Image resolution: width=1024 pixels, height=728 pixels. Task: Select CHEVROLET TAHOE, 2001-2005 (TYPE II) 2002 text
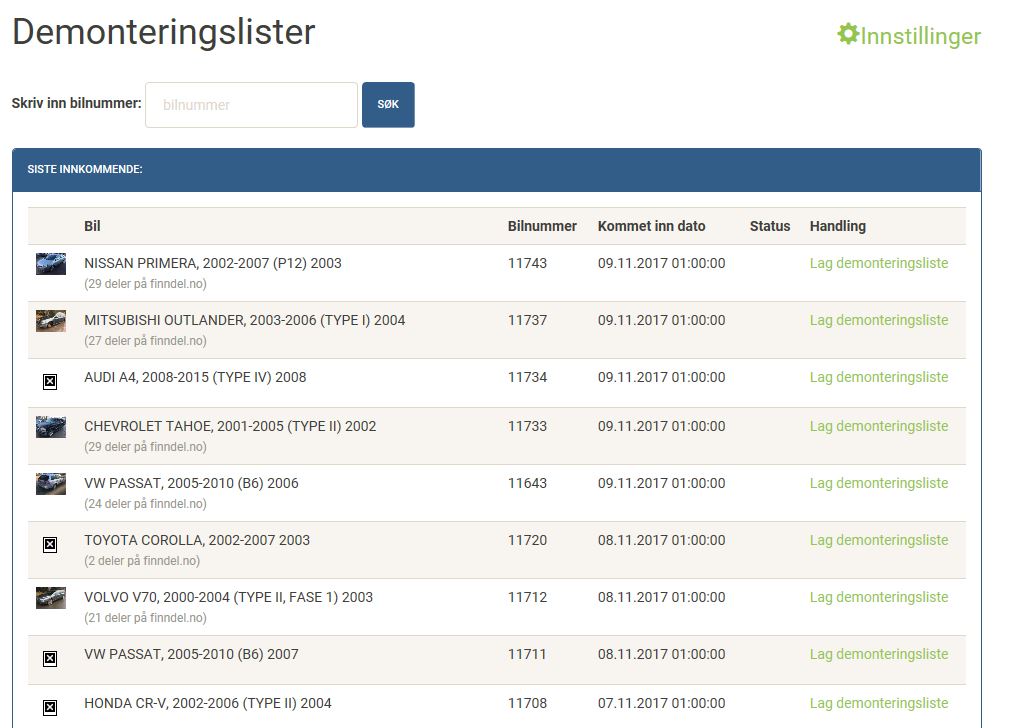coord(230,426)
